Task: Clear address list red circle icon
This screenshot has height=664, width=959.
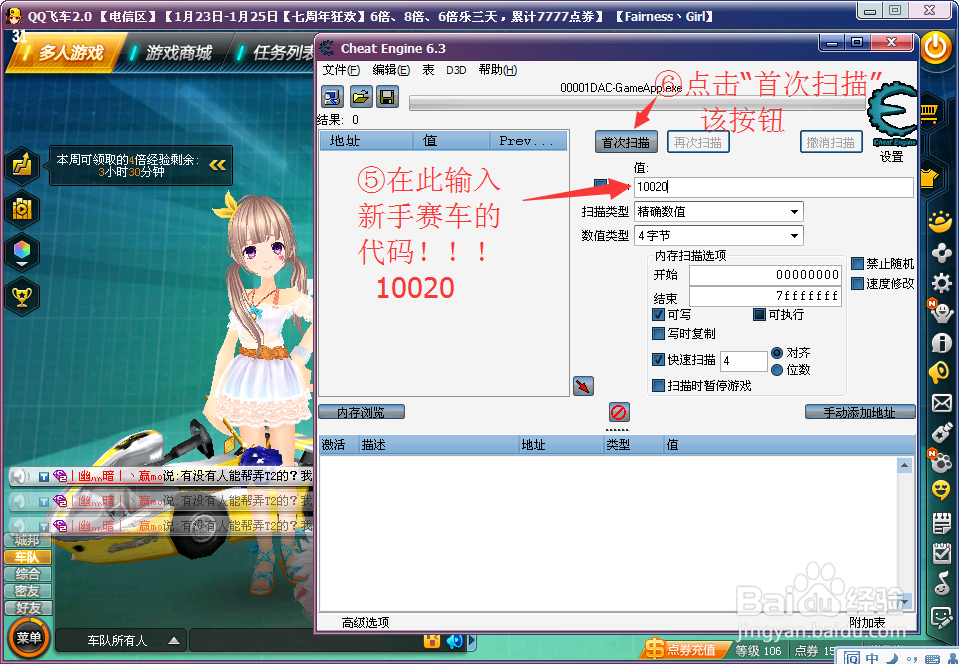Action: pos(619,412)
